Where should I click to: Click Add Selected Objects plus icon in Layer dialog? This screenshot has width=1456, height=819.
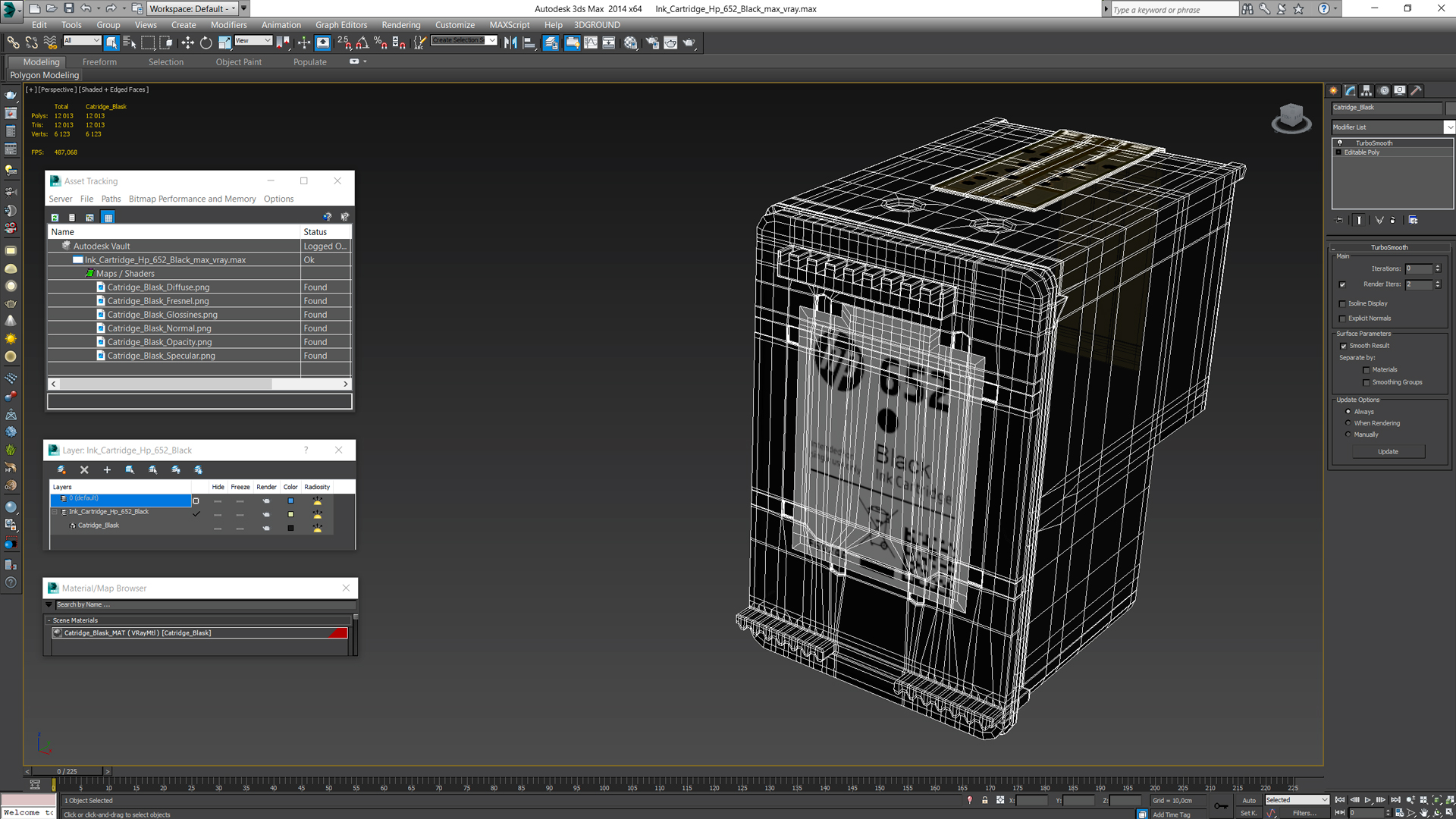(x=107, y=470)
